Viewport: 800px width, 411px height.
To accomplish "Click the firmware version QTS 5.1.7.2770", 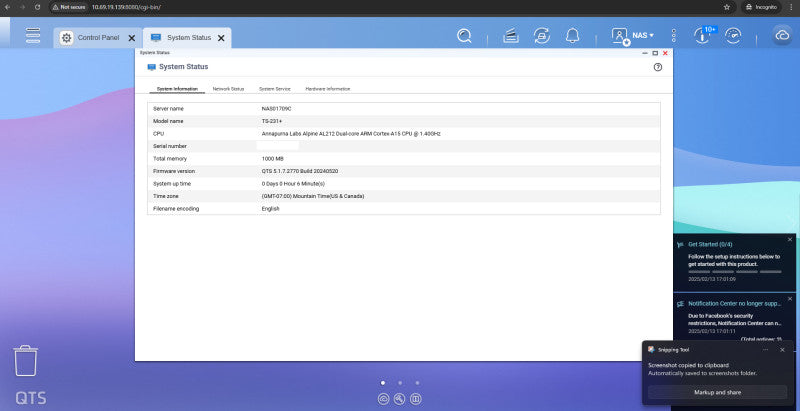I will pyautogui.click(x=299, y=171).
